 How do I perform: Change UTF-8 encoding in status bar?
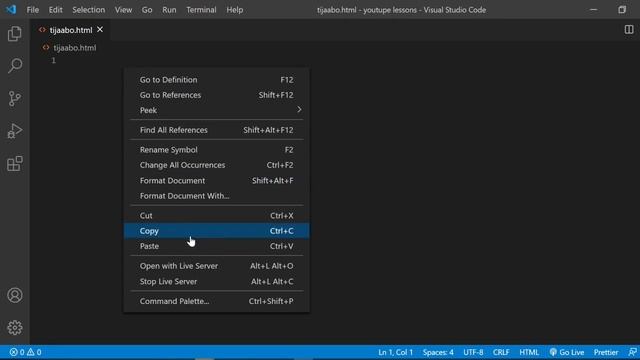pos(473,352)
